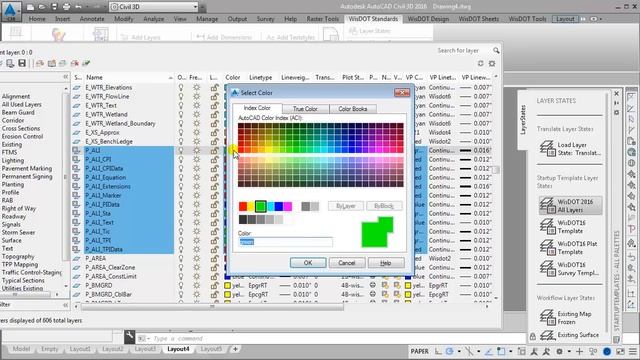The image size is (640, 360).
Task: Click the plot printer icon for P_BMGRD
Action: 373,285
